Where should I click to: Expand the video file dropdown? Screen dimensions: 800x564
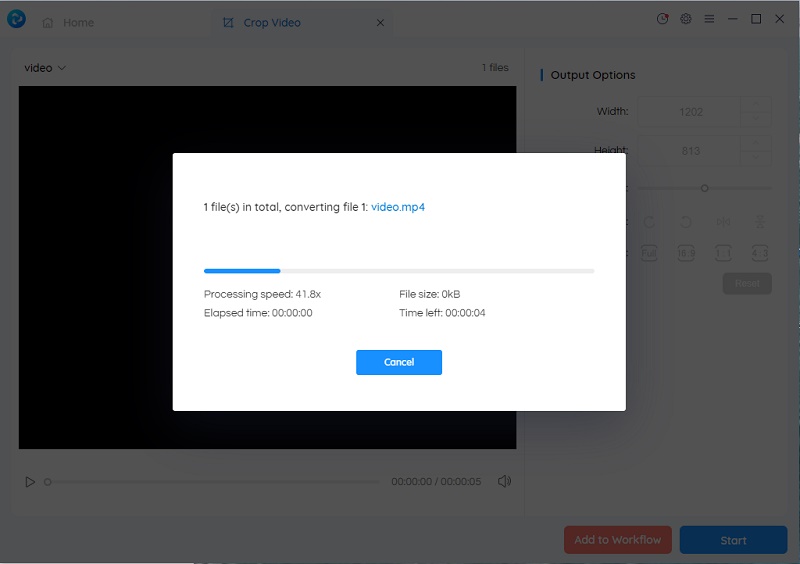click(45, 68)
